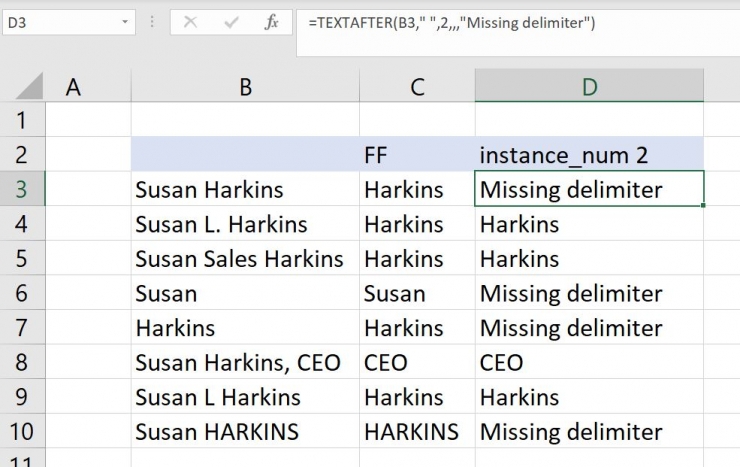
Task: Click the fill handle of cell D3
Action: (704, 205)
